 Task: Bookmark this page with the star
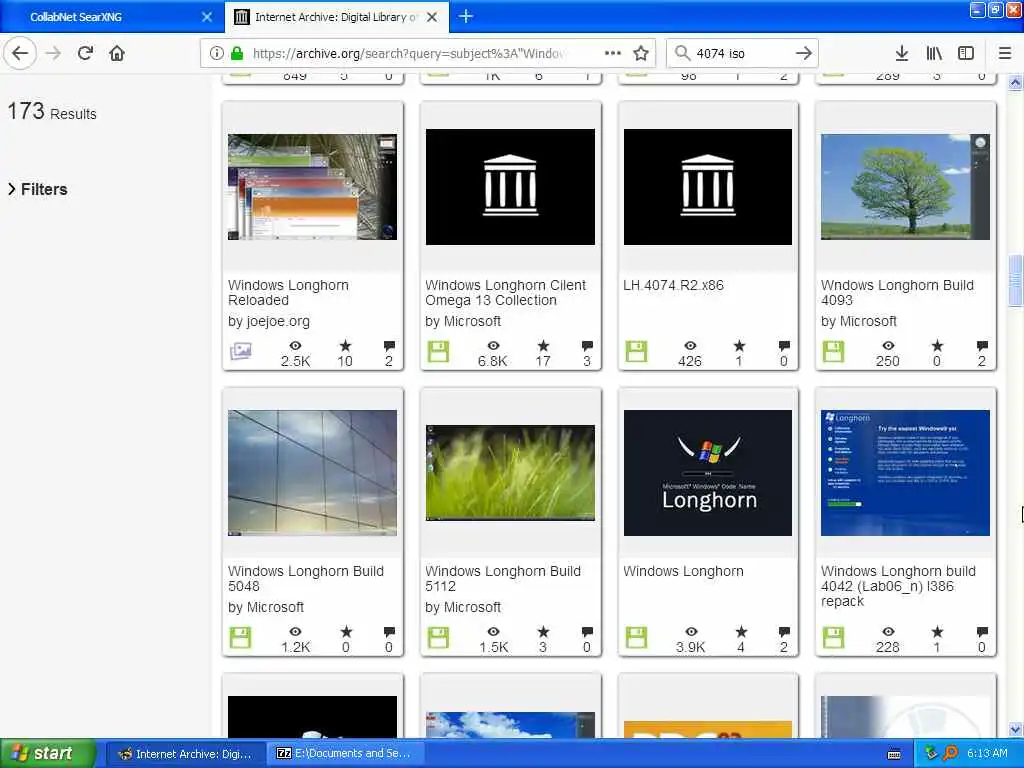coord(641,53)
